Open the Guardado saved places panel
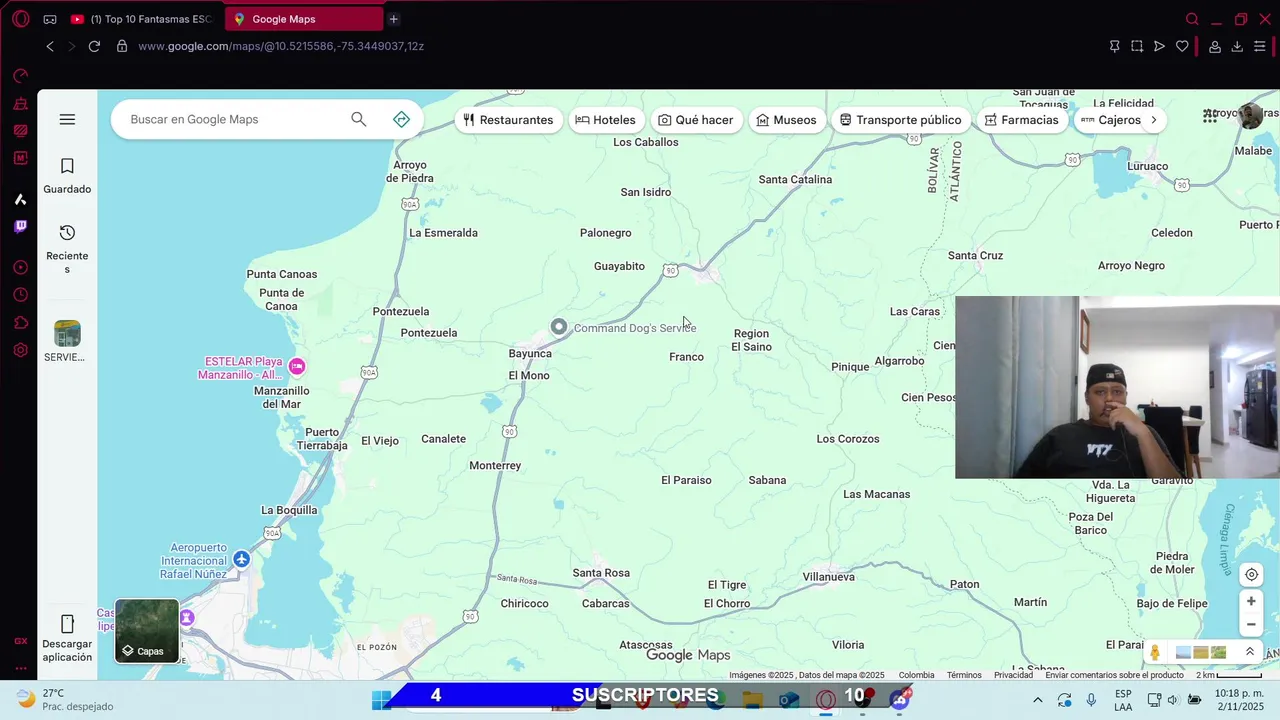The height and width of the screenshot is (720, 1280). 67,176
